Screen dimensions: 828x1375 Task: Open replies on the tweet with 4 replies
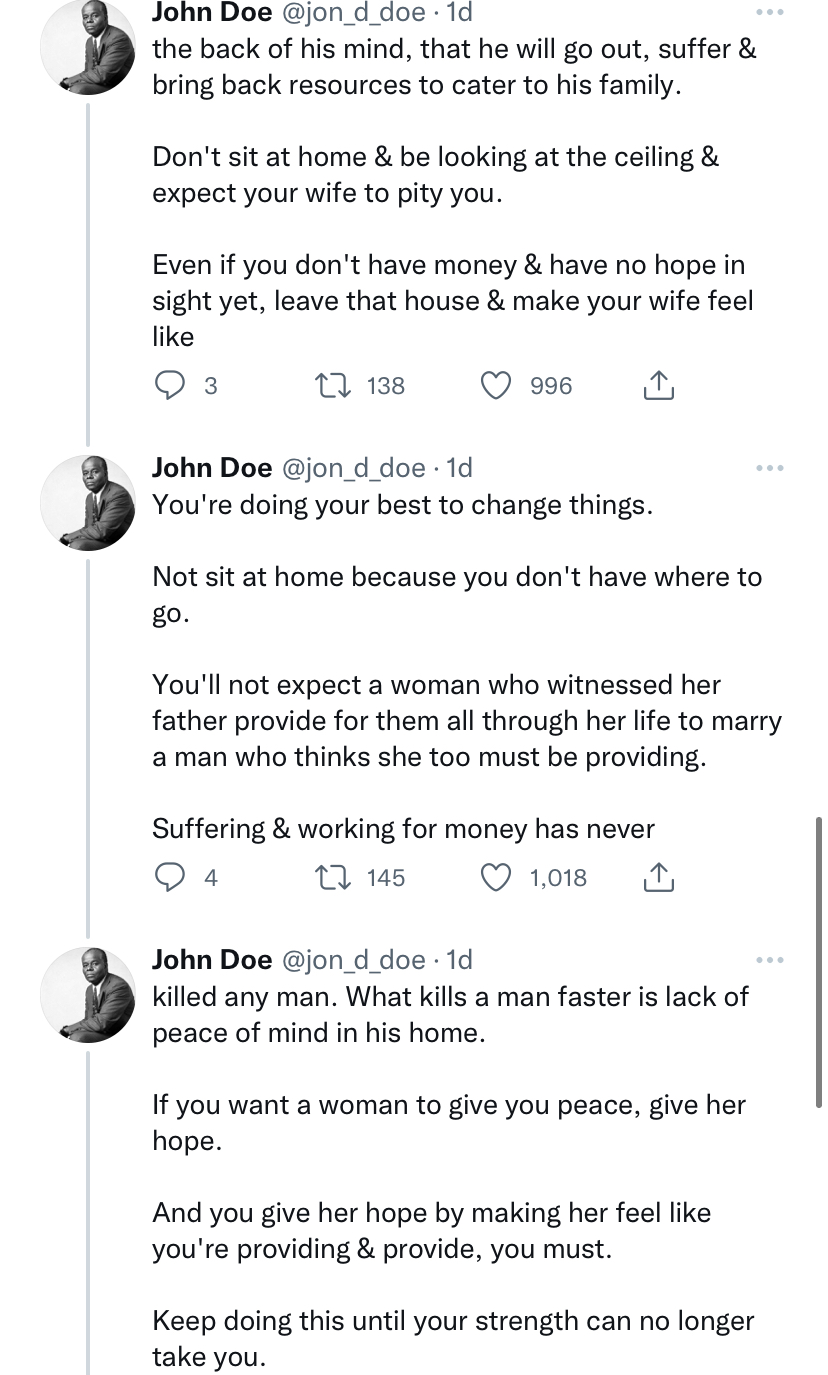pyautogui.click(x=172, y=877)
